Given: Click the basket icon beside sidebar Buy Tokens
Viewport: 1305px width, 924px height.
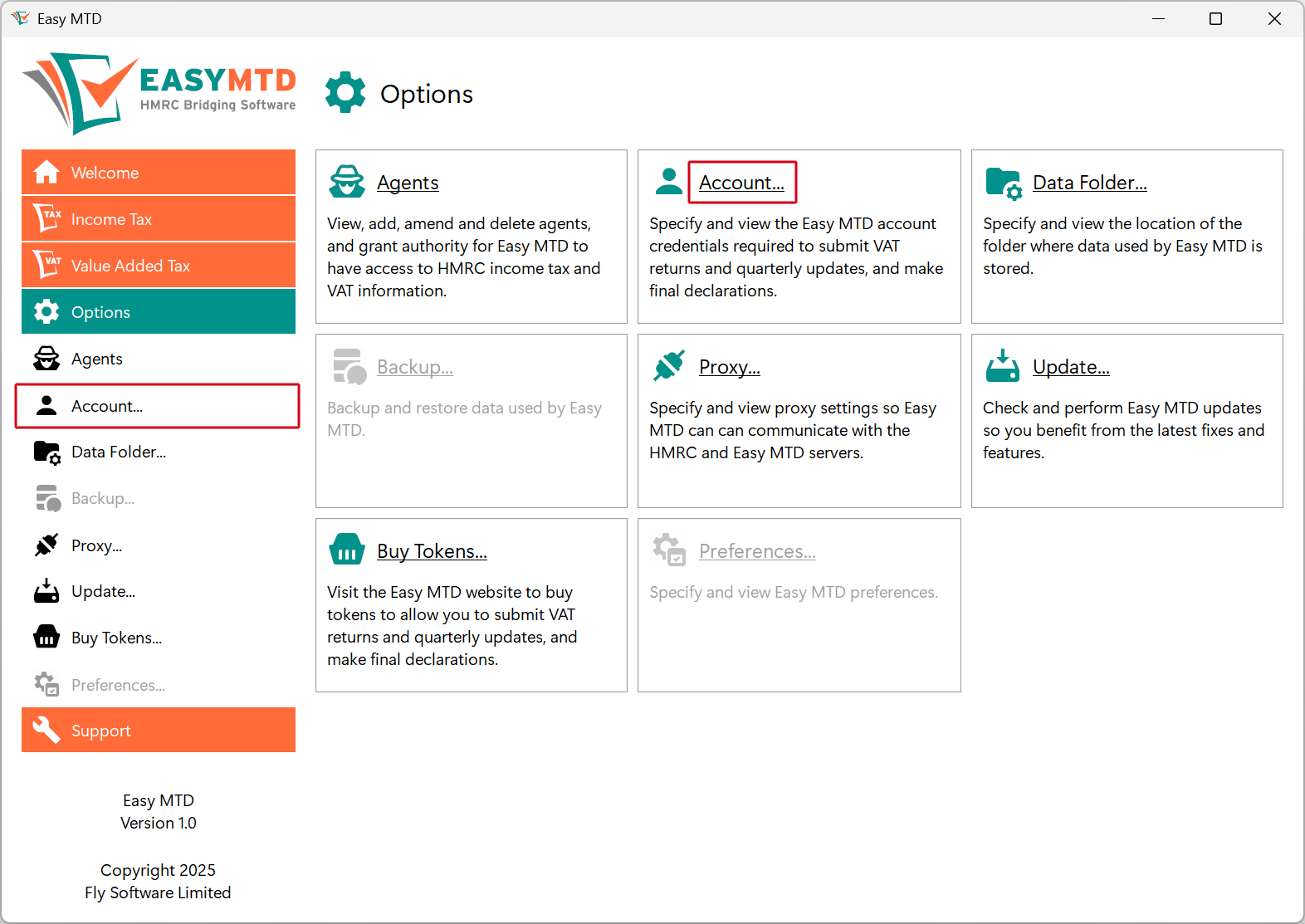Looking at the screenshot, I should tap(46, 637).
